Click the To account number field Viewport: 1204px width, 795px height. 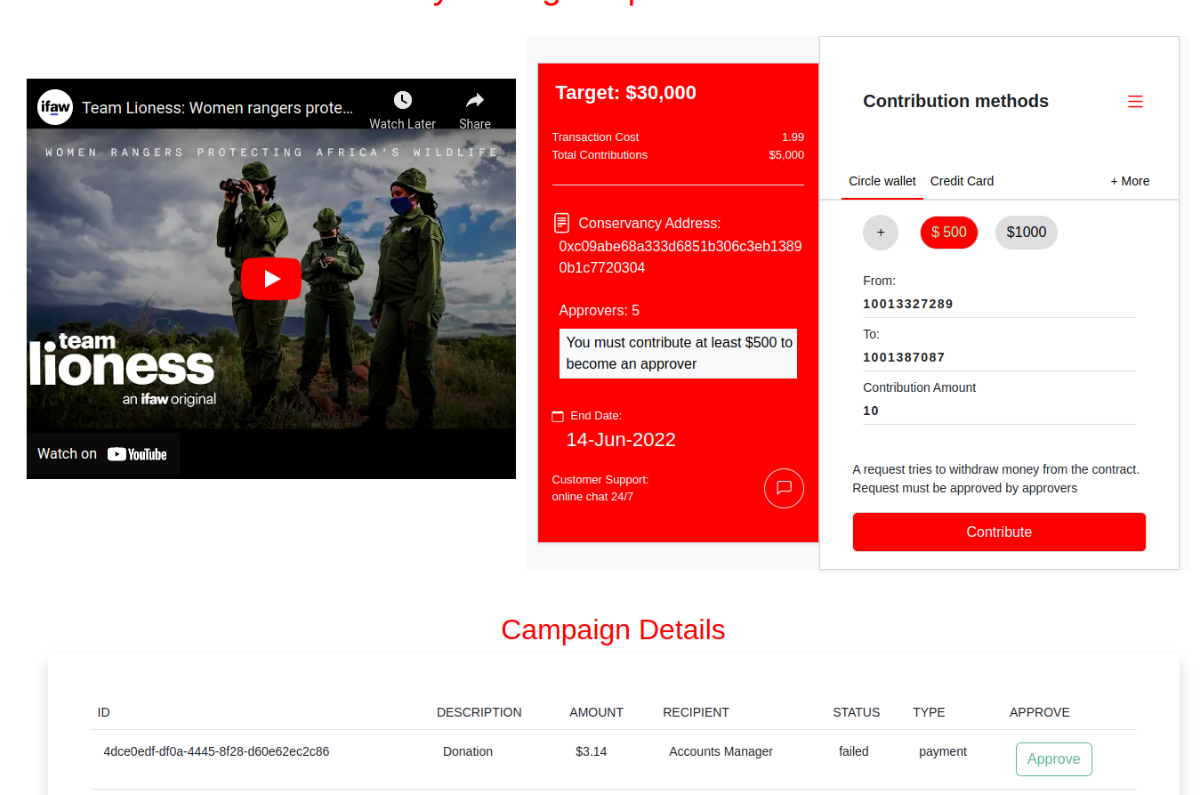click(x=998, y=357)
